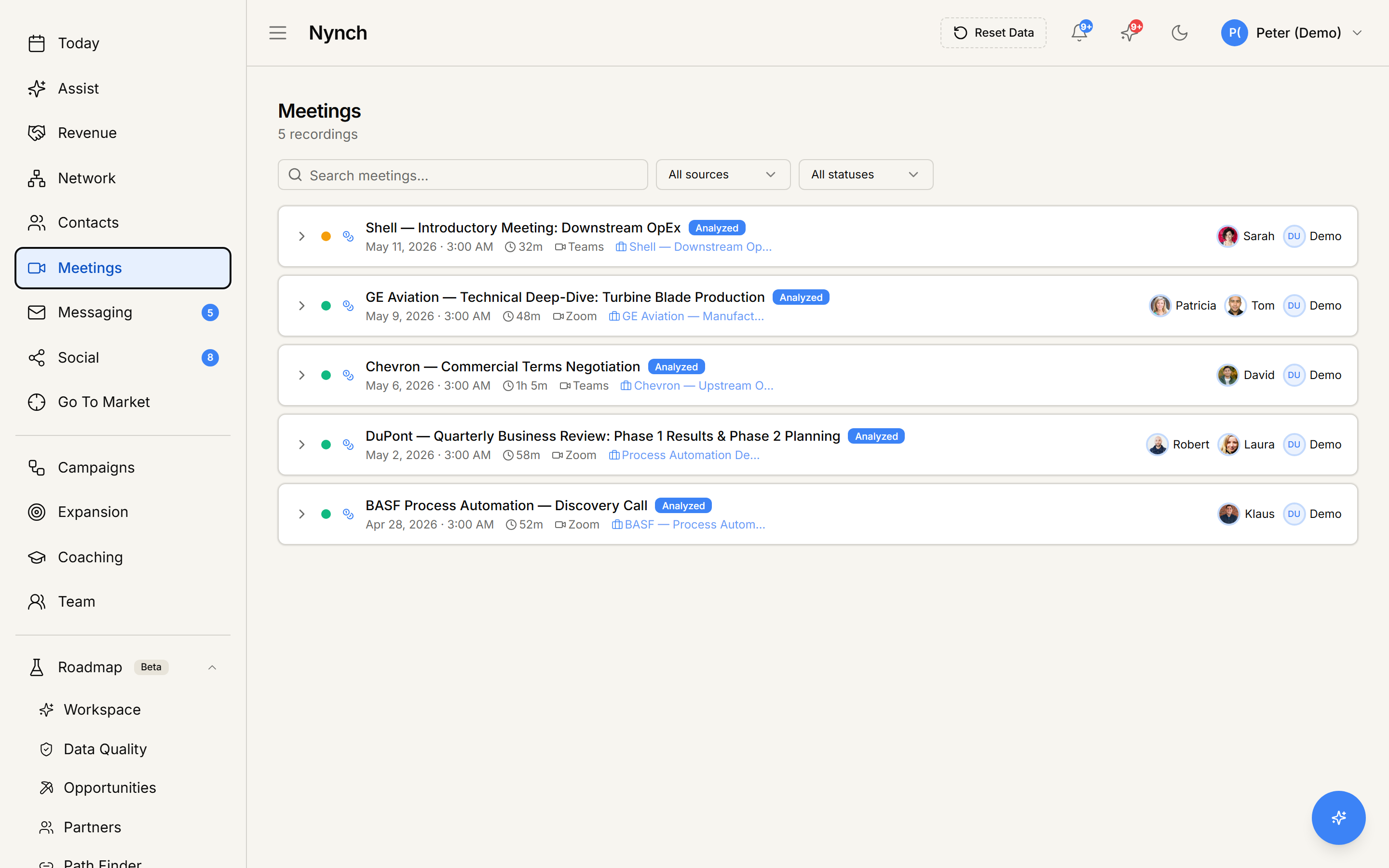Click the Messaging envelope icon
1389x868 pixels.
pyautogui.click(x=37, y=312)
